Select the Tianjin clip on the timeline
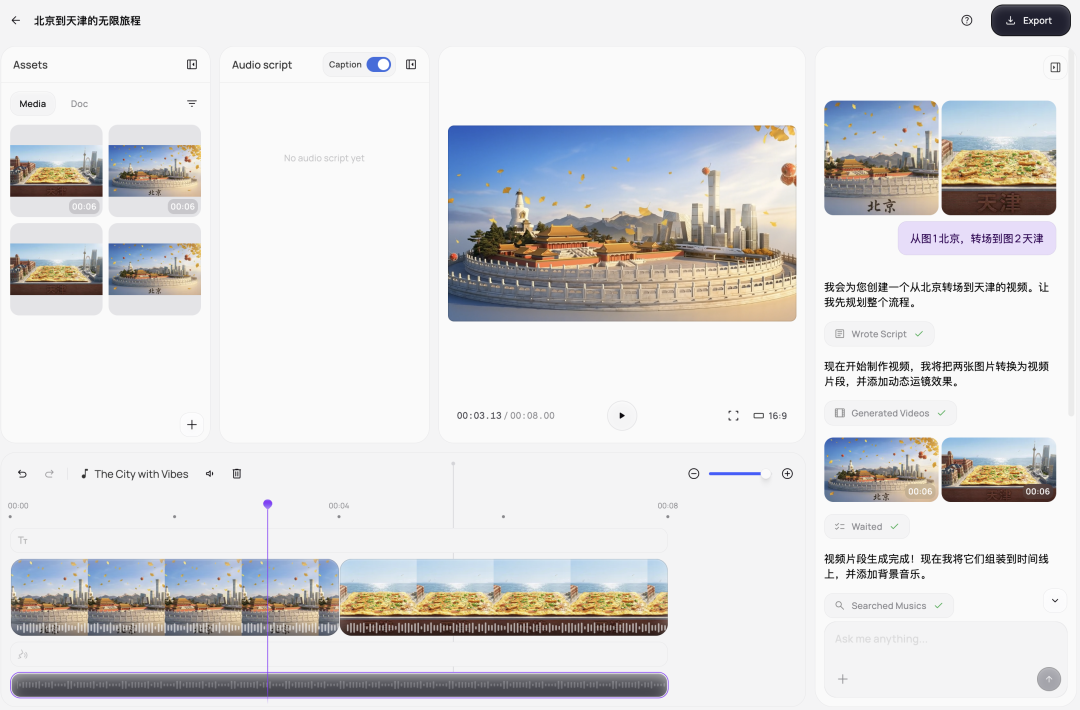 (x=504, y=597)
